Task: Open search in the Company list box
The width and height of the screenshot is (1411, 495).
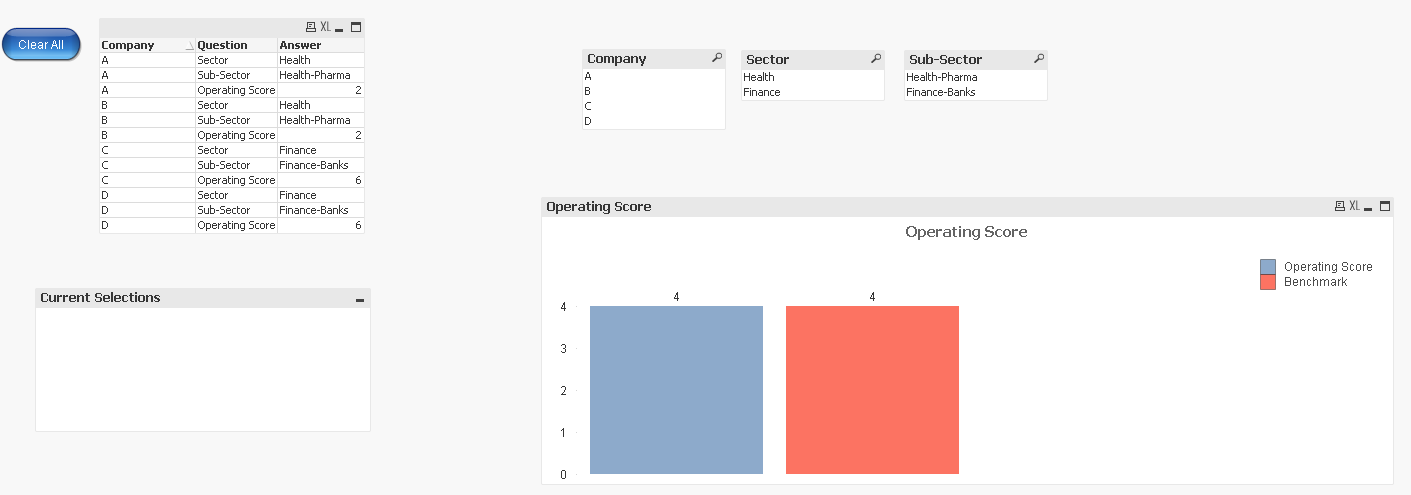Action: click(717, 59)
